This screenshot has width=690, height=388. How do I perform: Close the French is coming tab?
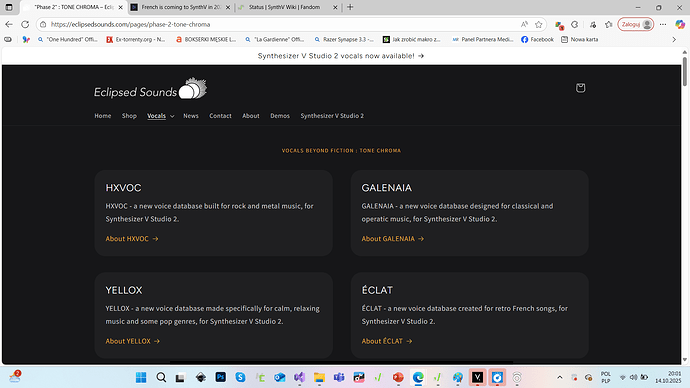coord(228,7)
